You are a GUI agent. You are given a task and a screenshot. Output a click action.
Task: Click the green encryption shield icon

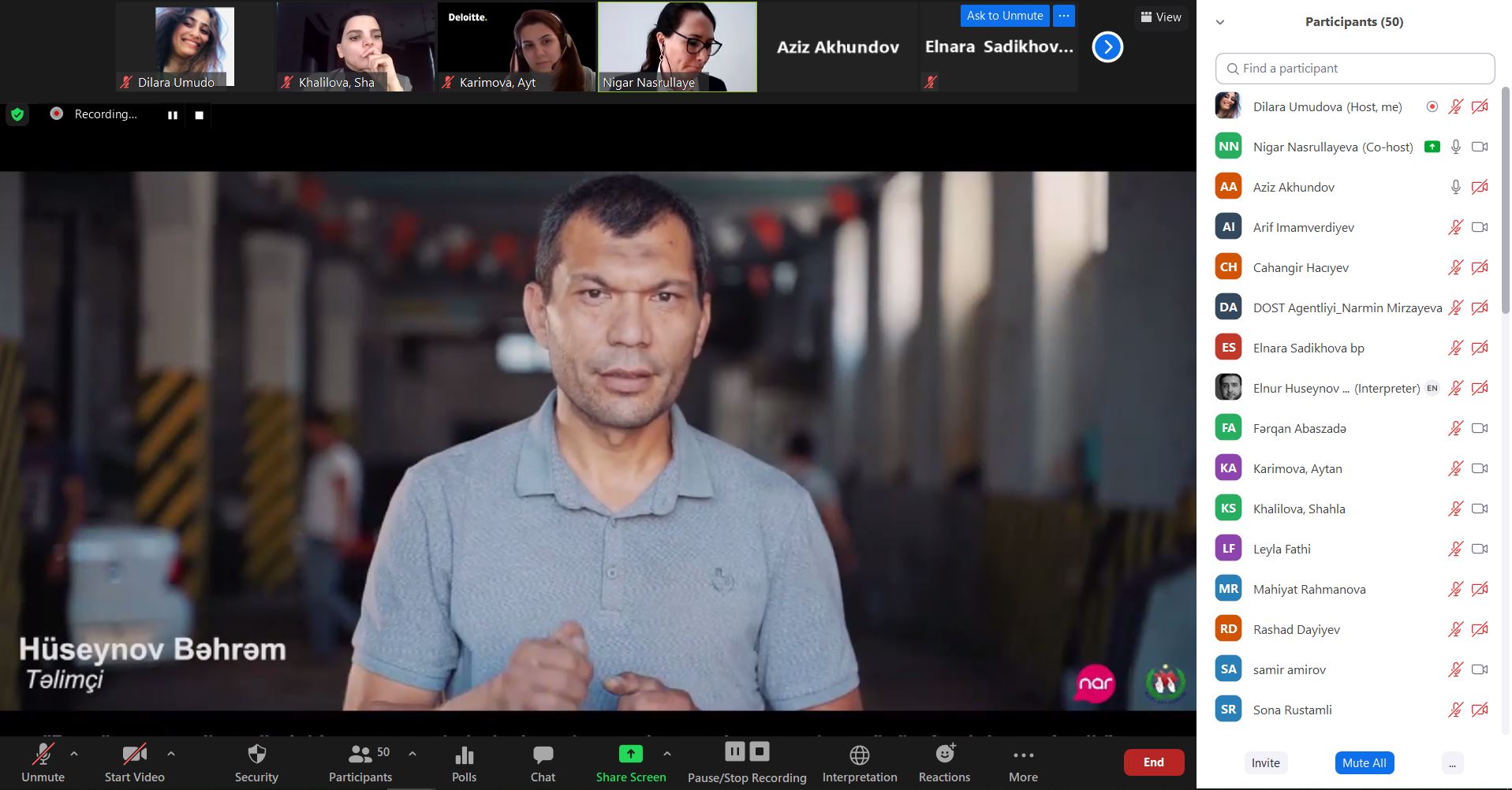(x=17, y=115)
